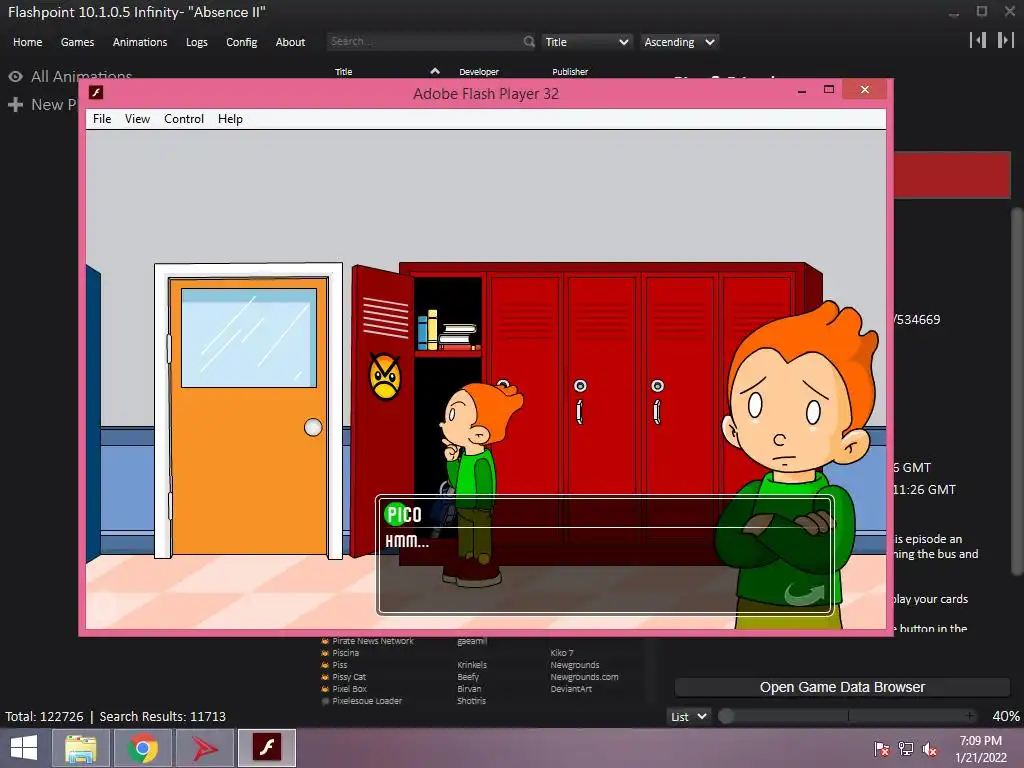Open the View menu in Flash Player
This screenshot has width=1024, height=768.
coord(137,119)
